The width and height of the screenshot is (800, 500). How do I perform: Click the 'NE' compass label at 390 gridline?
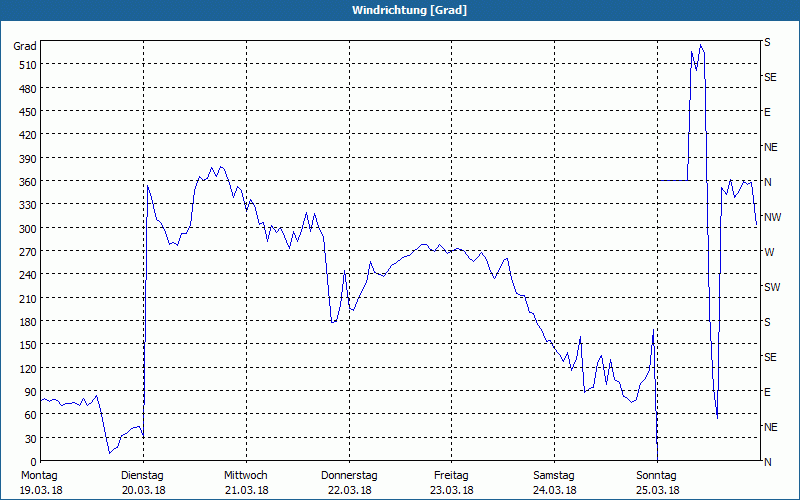tap(771, 147)
